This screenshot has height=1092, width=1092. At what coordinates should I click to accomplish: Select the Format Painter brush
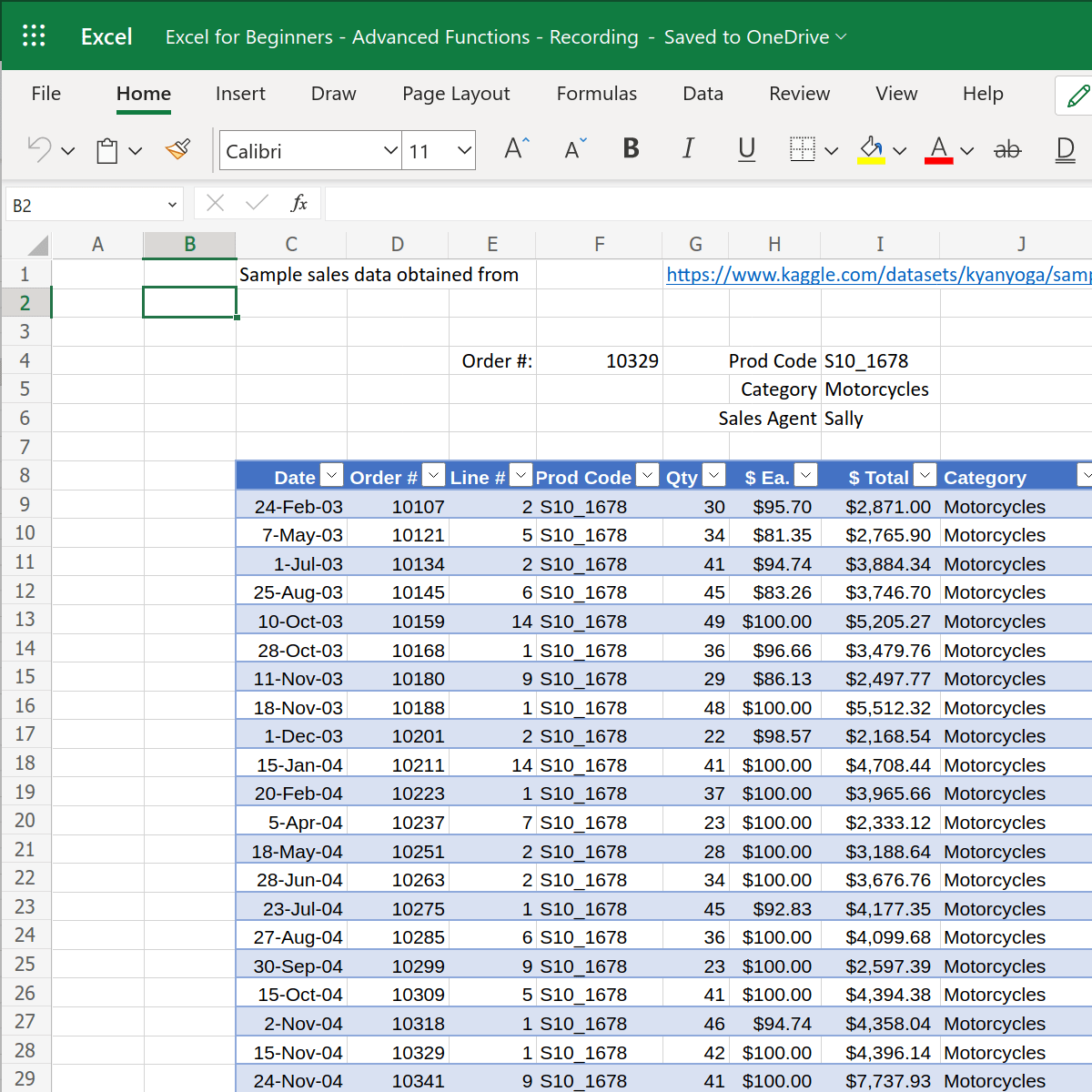click(178, 149)
